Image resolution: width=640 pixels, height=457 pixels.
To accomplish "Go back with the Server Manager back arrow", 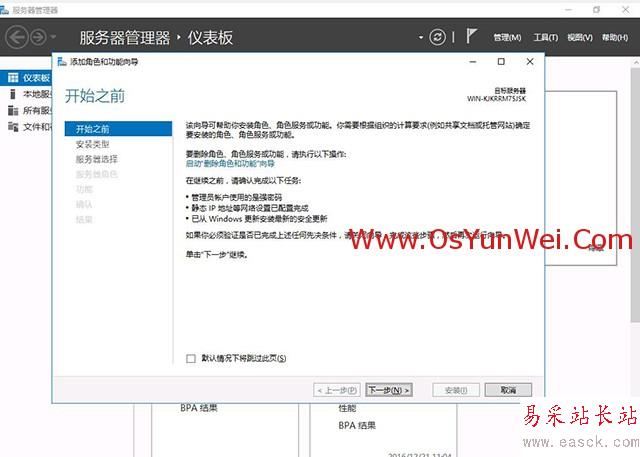I will pos(17,38).
